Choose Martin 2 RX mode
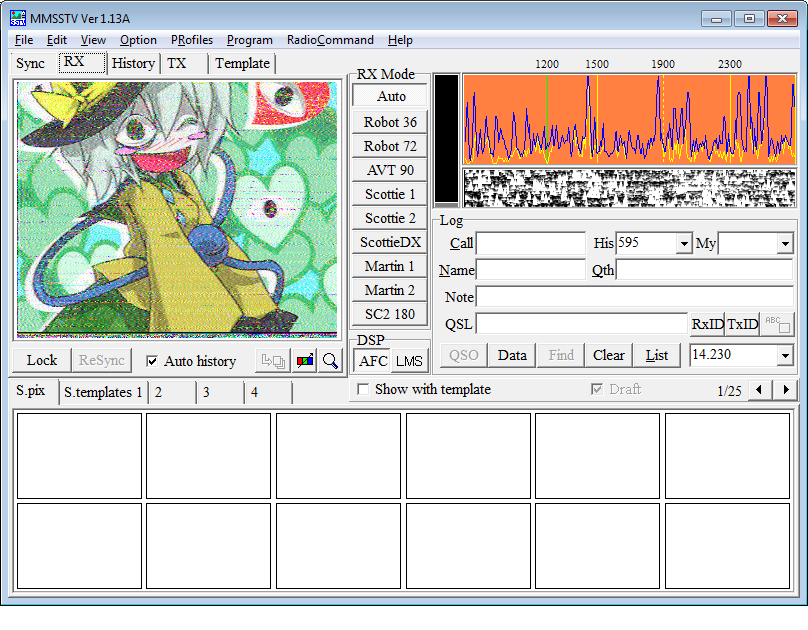The image size is (808, 630). click(x=390, y=290)
